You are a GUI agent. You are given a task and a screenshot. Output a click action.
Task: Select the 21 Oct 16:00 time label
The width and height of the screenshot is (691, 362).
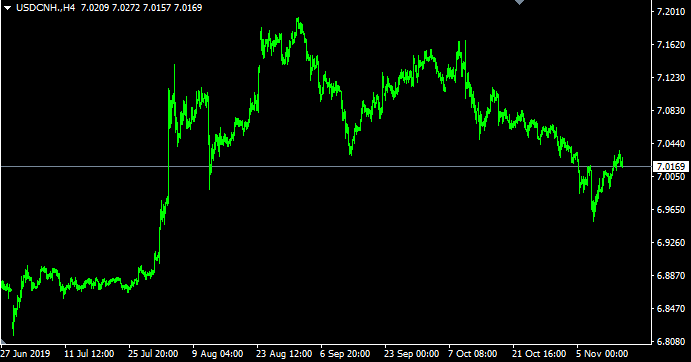click(x=539, y=354)
